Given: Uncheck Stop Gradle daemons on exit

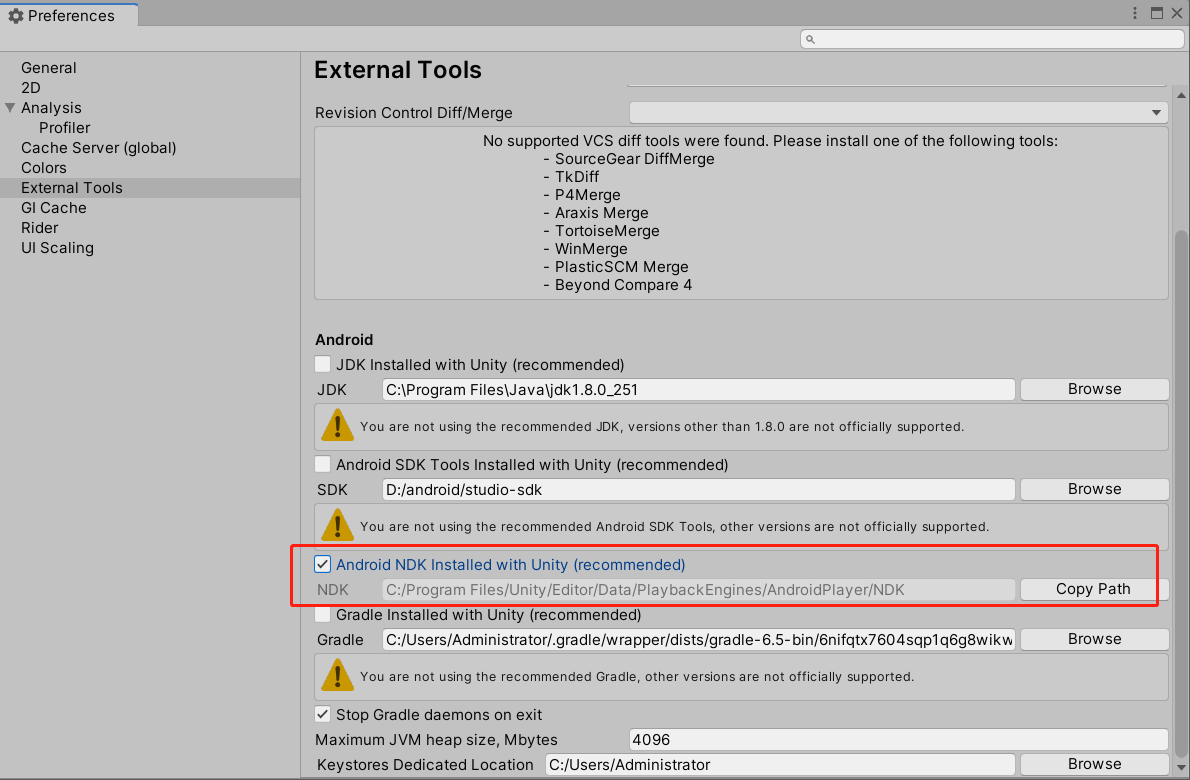Looking at the screenshot, I should pos(322,714).
